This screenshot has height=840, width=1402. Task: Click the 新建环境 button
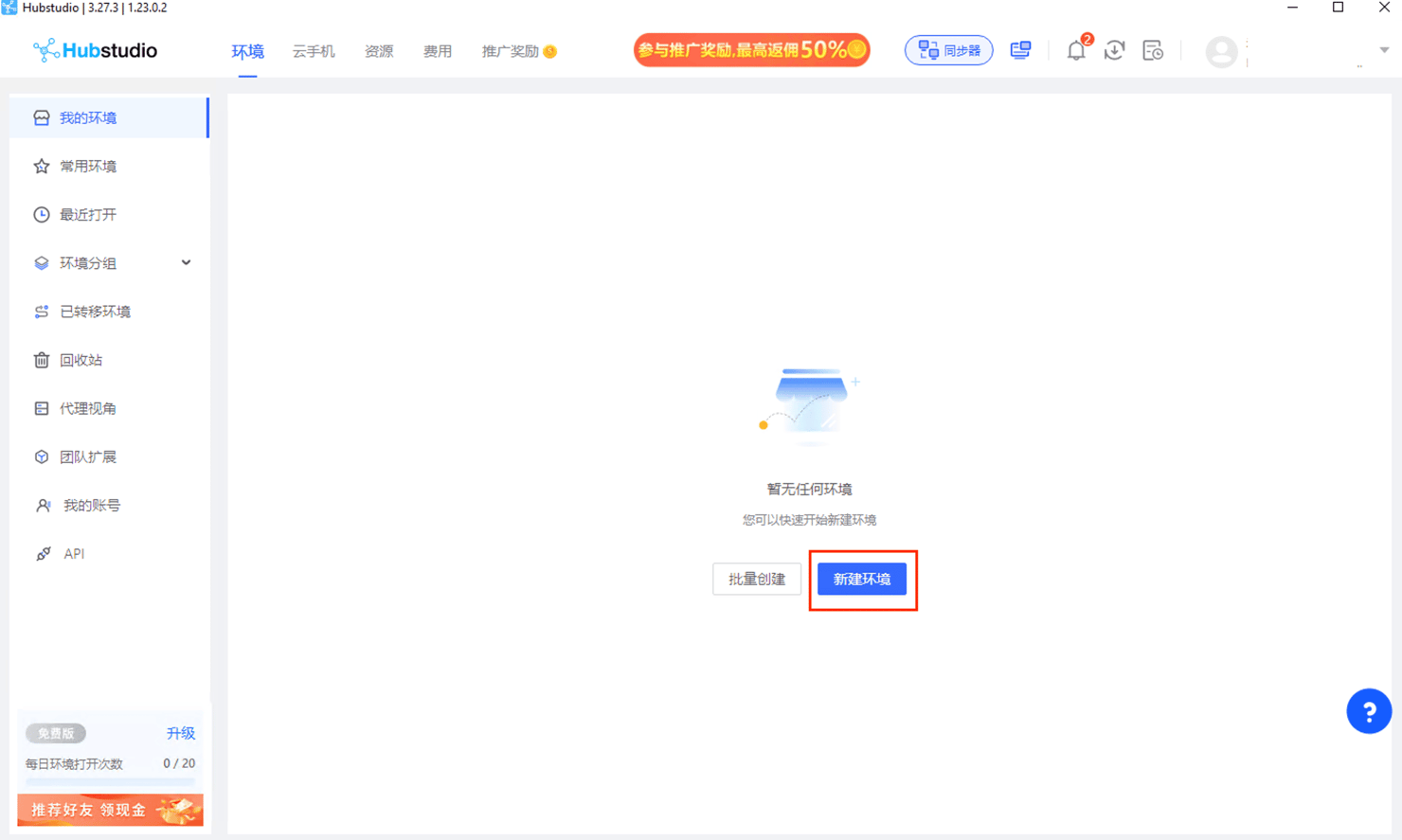click(x=861, y=579)
